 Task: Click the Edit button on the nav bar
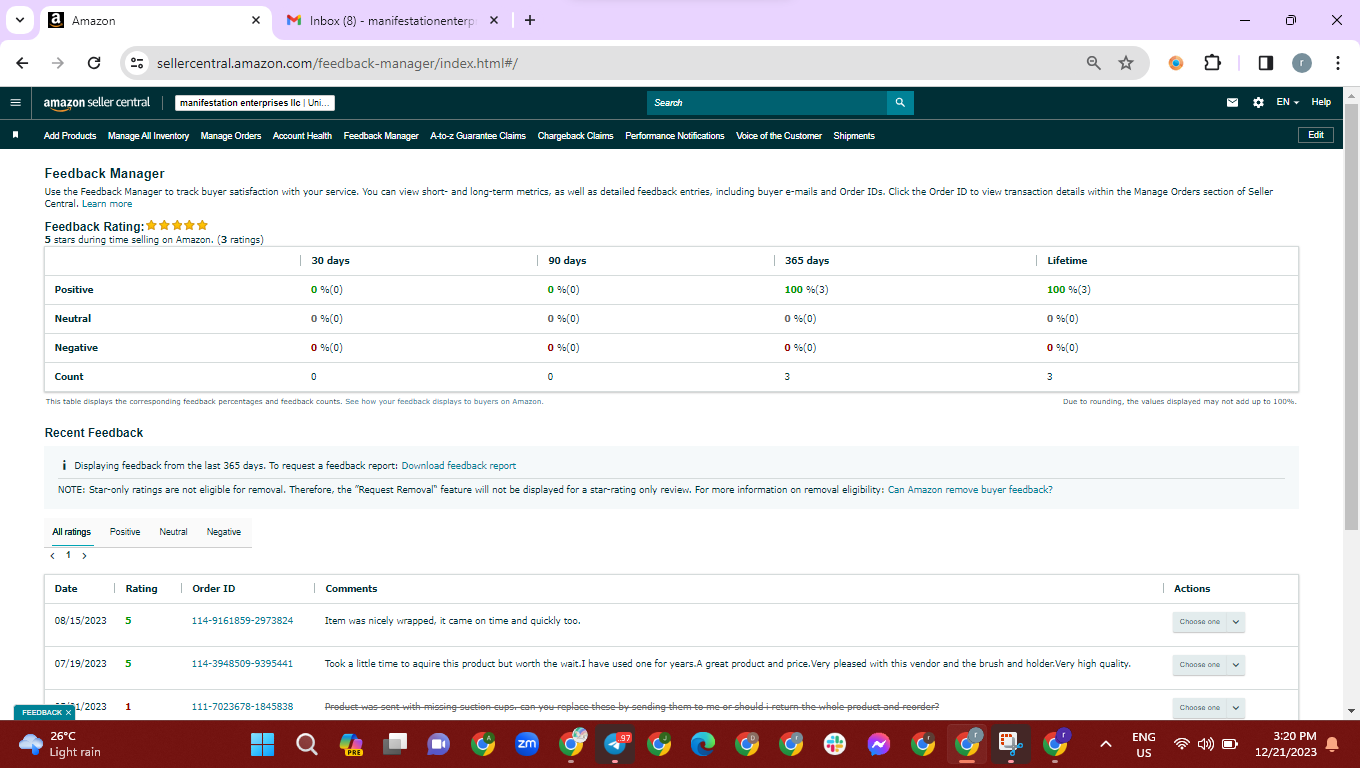(x=1315, y=135)
